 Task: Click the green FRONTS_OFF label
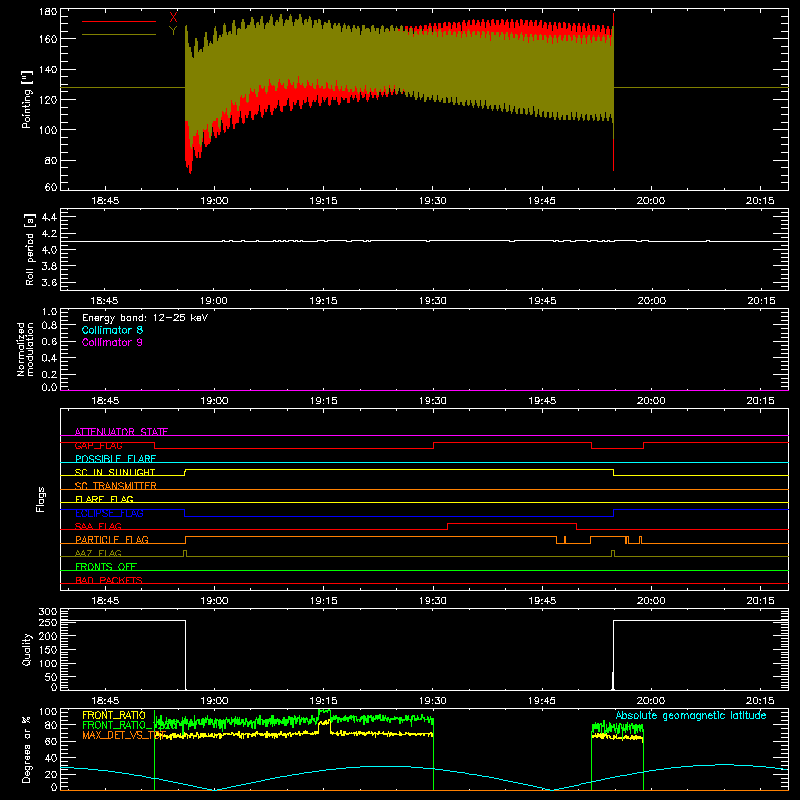[x=106, y=566]
